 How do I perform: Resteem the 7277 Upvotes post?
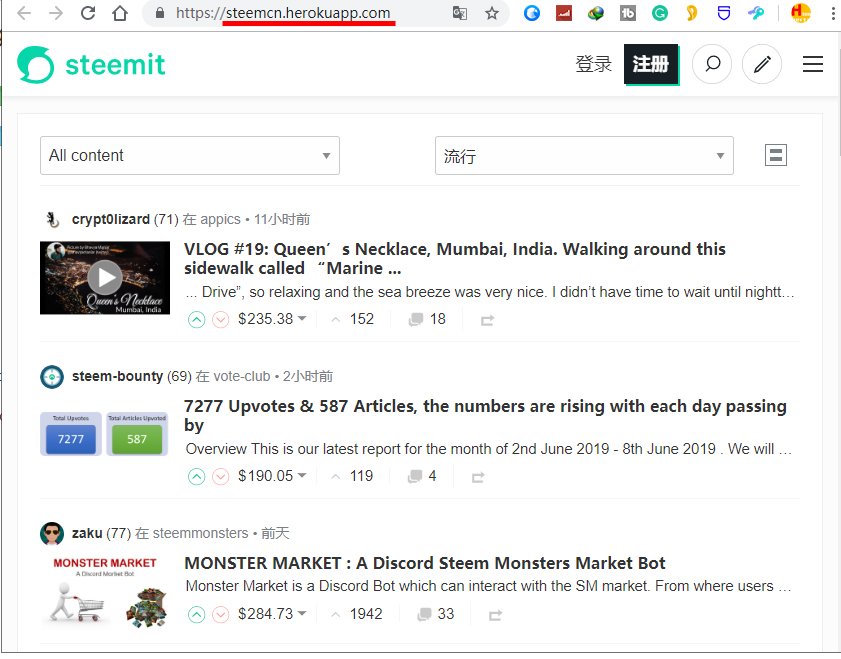478,477
